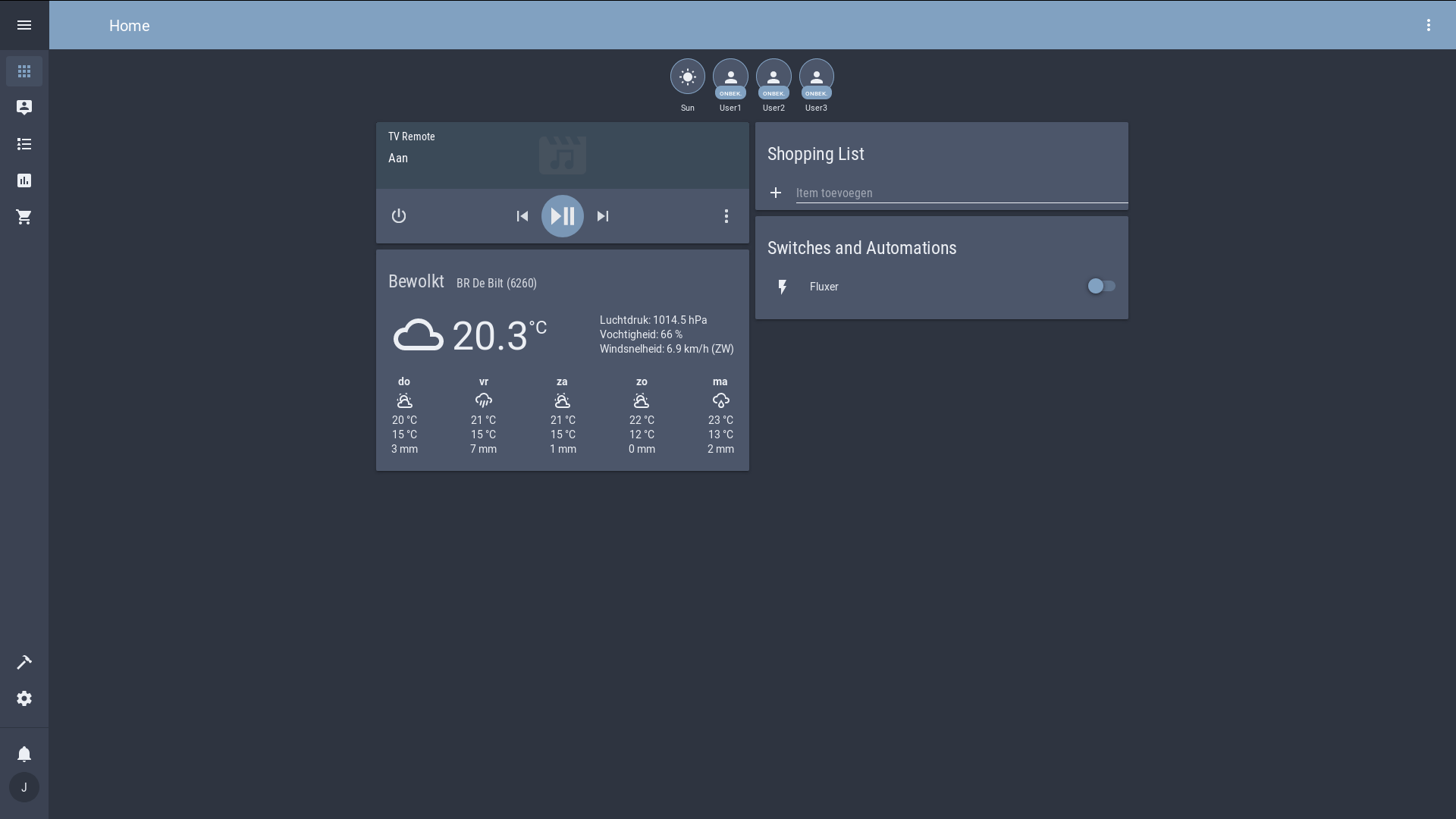Open the Map icon in sidebar
Viewport: 1456px width, 819px height.
24,108
